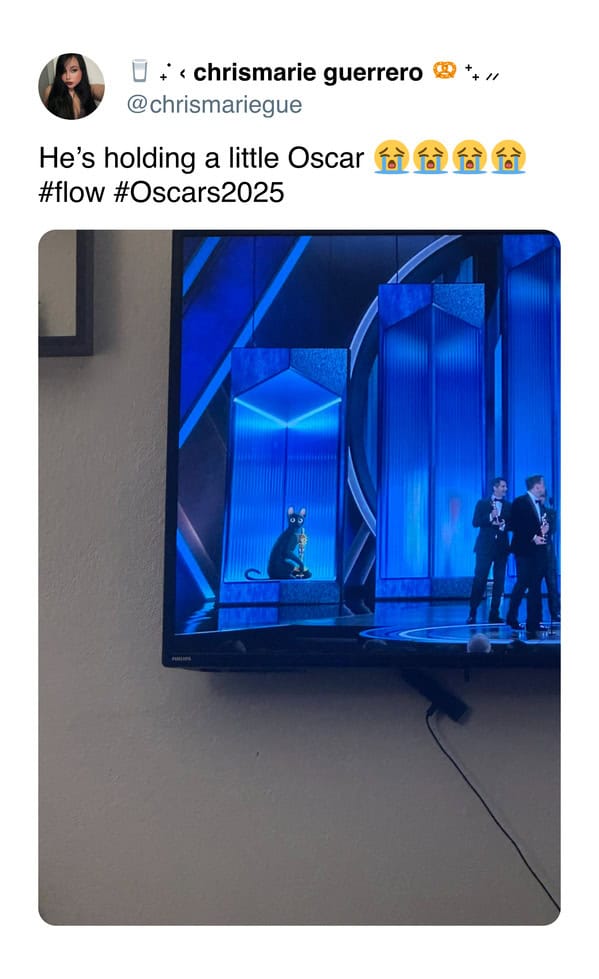Open the #Oscars2025 hashtag
This screenshot has width=599, height=979.
point(199,192)
